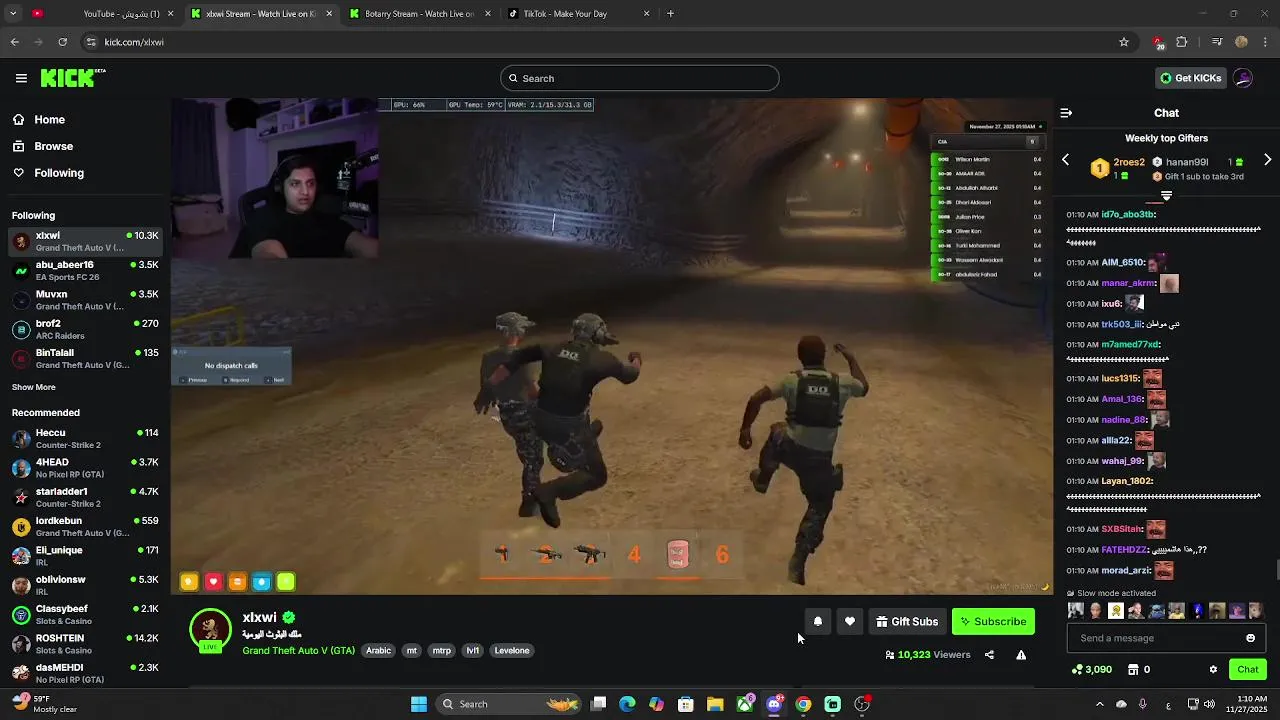Screen dimensions: 1280x720
Task: Open the emoji picker in chat
Action: [1250, 638]
